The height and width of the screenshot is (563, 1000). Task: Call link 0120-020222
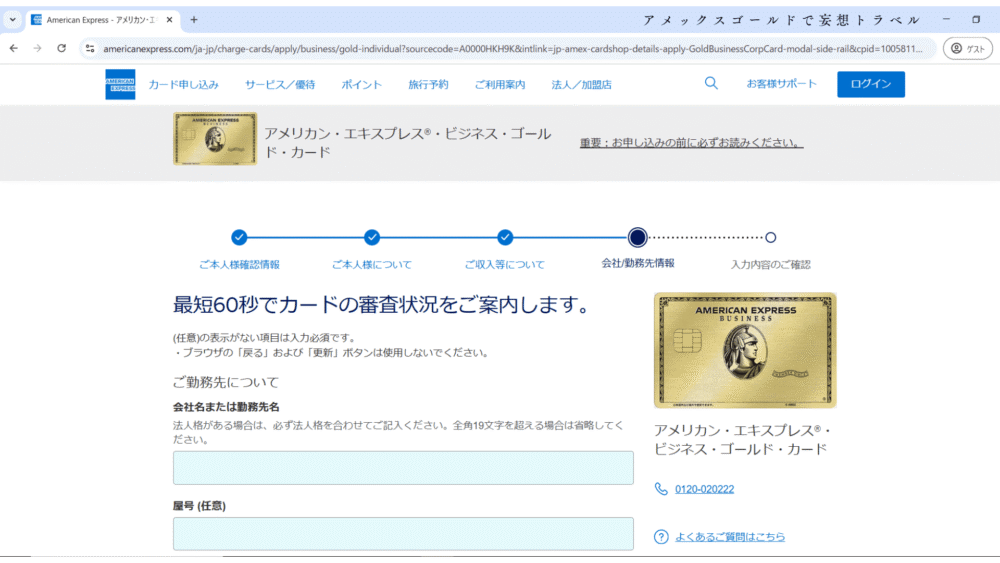(704, 489)
